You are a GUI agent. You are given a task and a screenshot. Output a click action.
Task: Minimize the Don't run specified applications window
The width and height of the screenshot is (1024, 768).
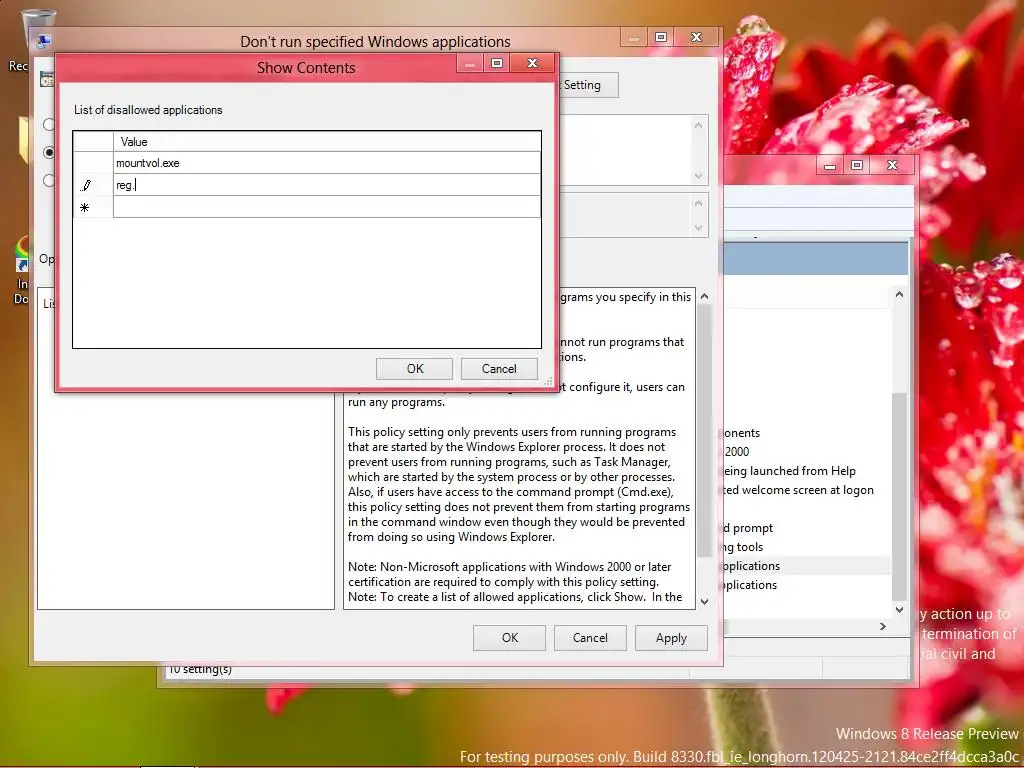tap(633, 38)
